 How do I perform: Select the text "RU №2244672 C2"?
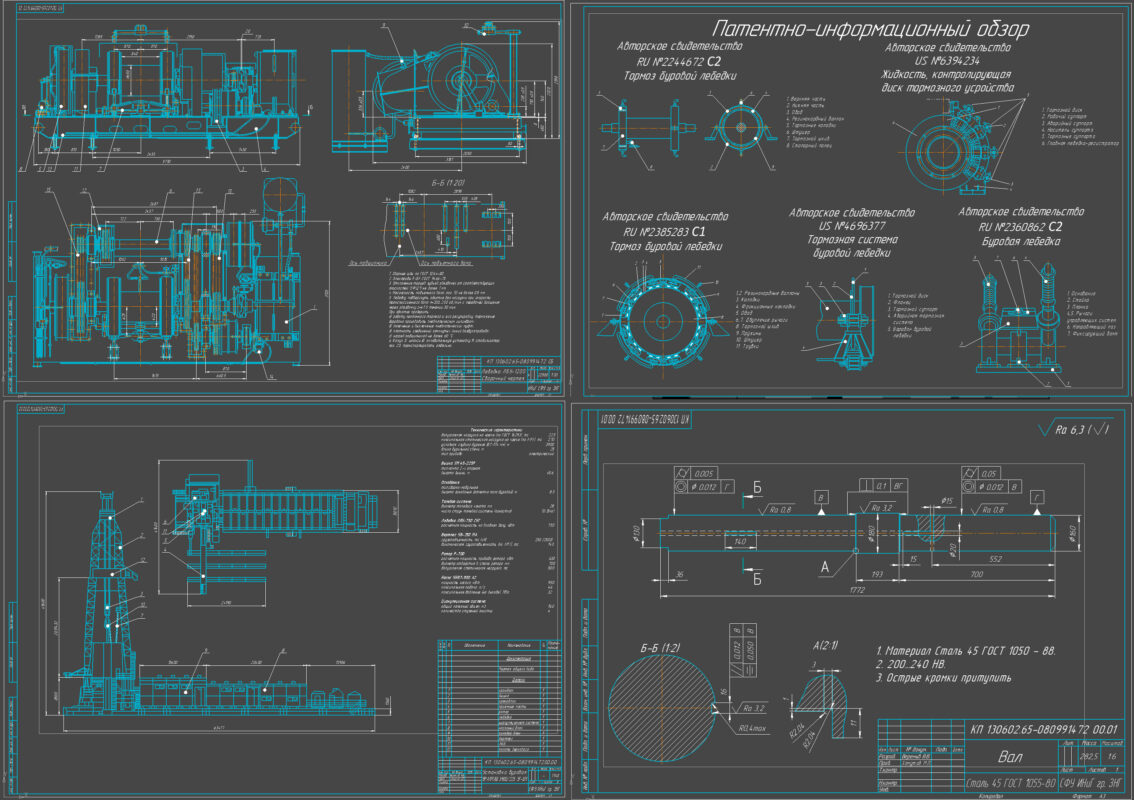[x=678, y=61]
